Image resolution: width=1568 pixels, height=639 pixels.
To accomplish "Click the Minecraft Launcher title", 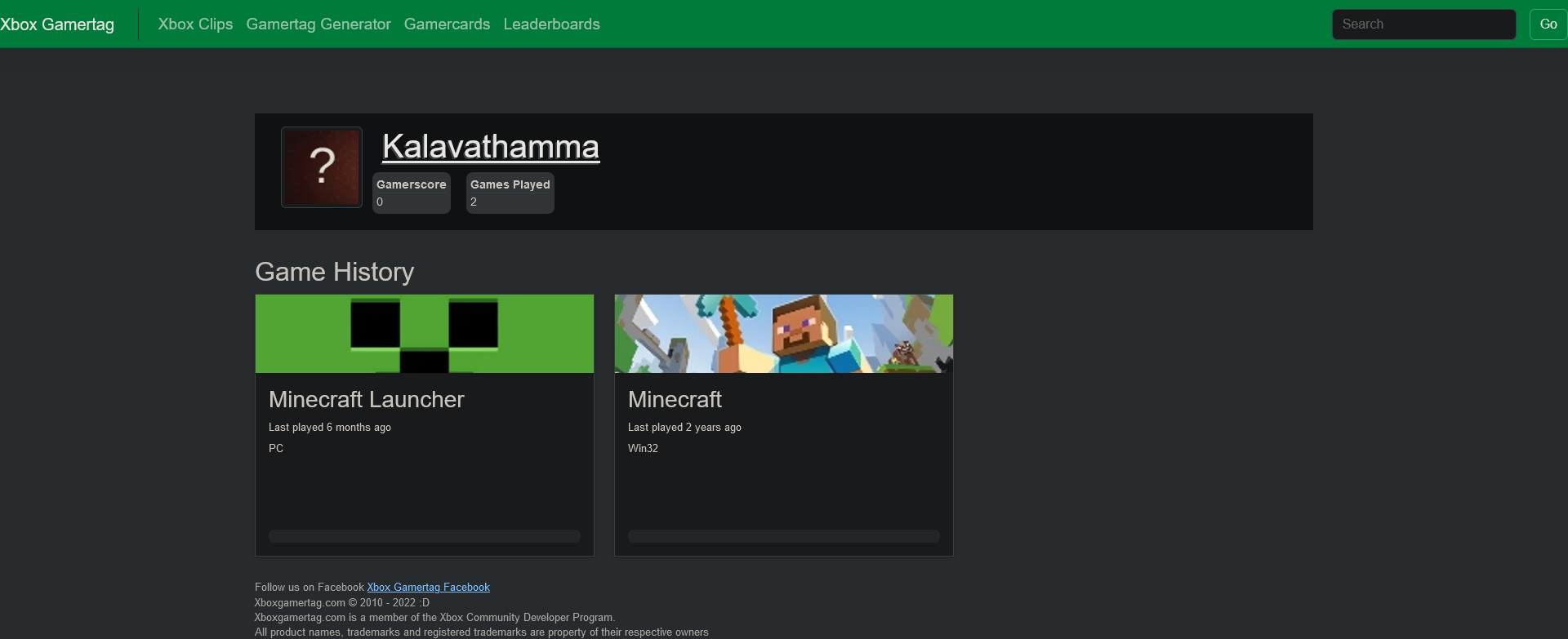I will coord(367,399).
